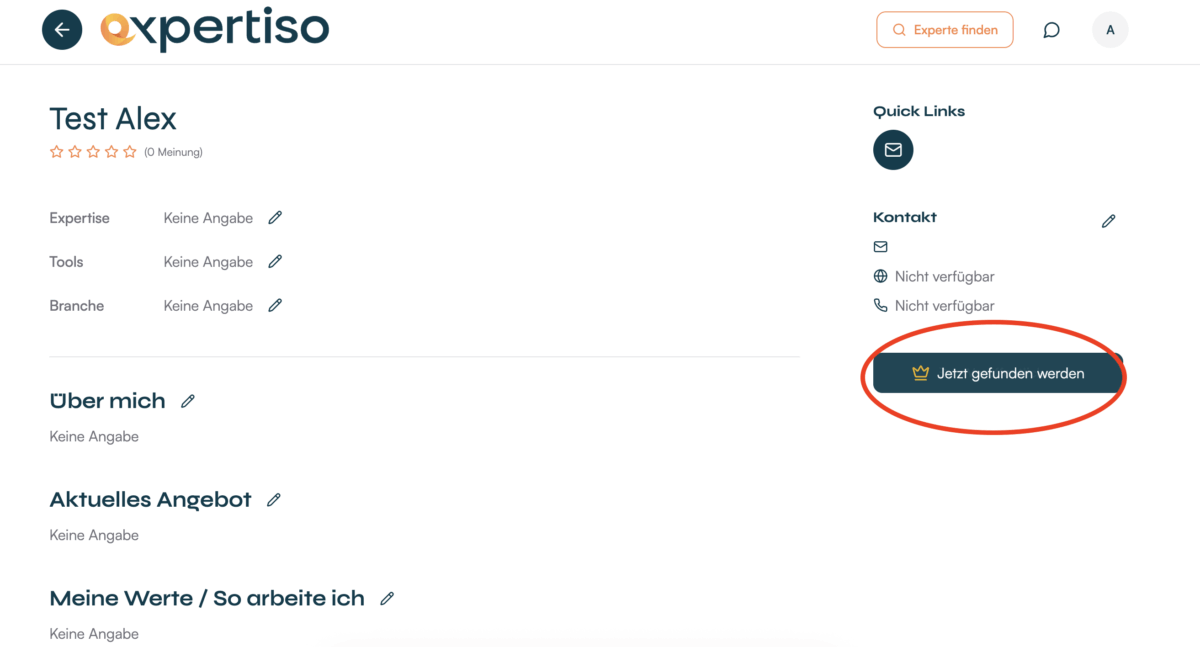Click the mail Quick Link icon

tap(893, 150)
